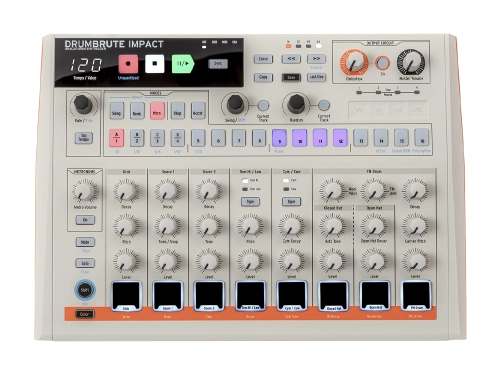Click the >> pattern page forward button
500x375 pixels.
pyautogui.click(x=316, y=59)
